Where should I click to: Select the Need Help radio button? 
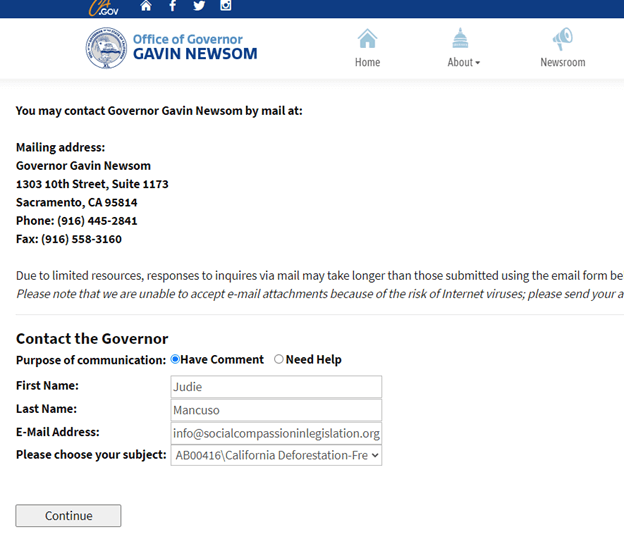point(279,359)
